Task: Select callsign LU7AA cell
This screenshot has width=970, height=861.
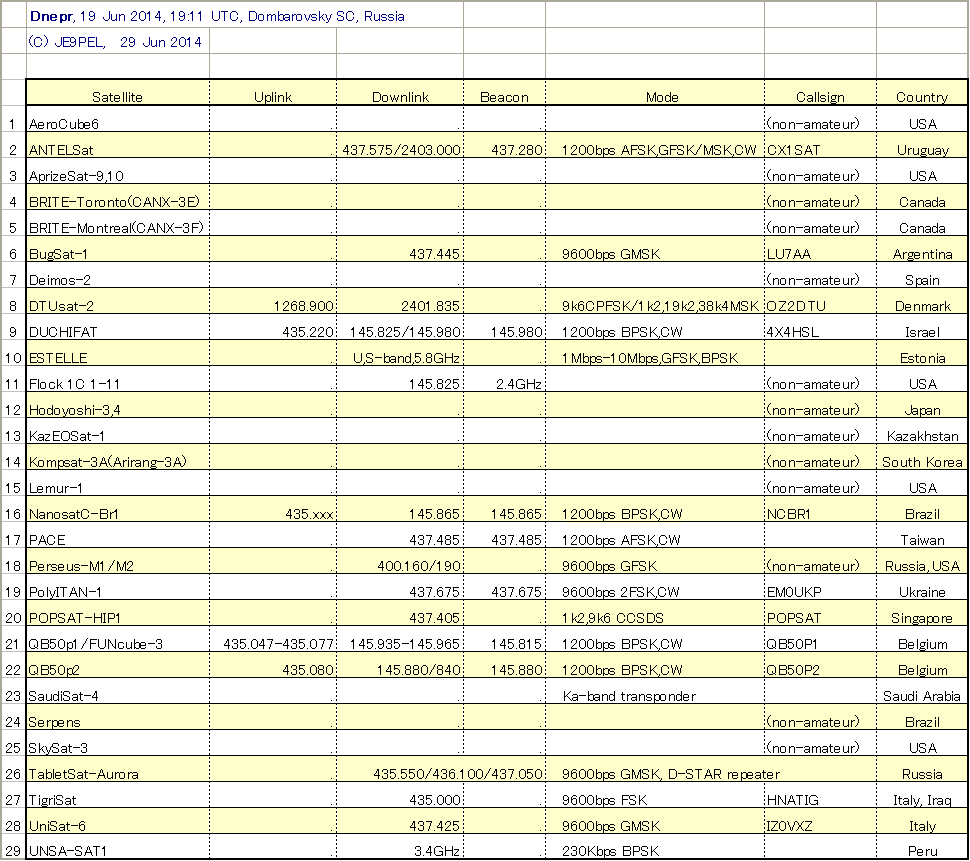Action: click(820, 249)
